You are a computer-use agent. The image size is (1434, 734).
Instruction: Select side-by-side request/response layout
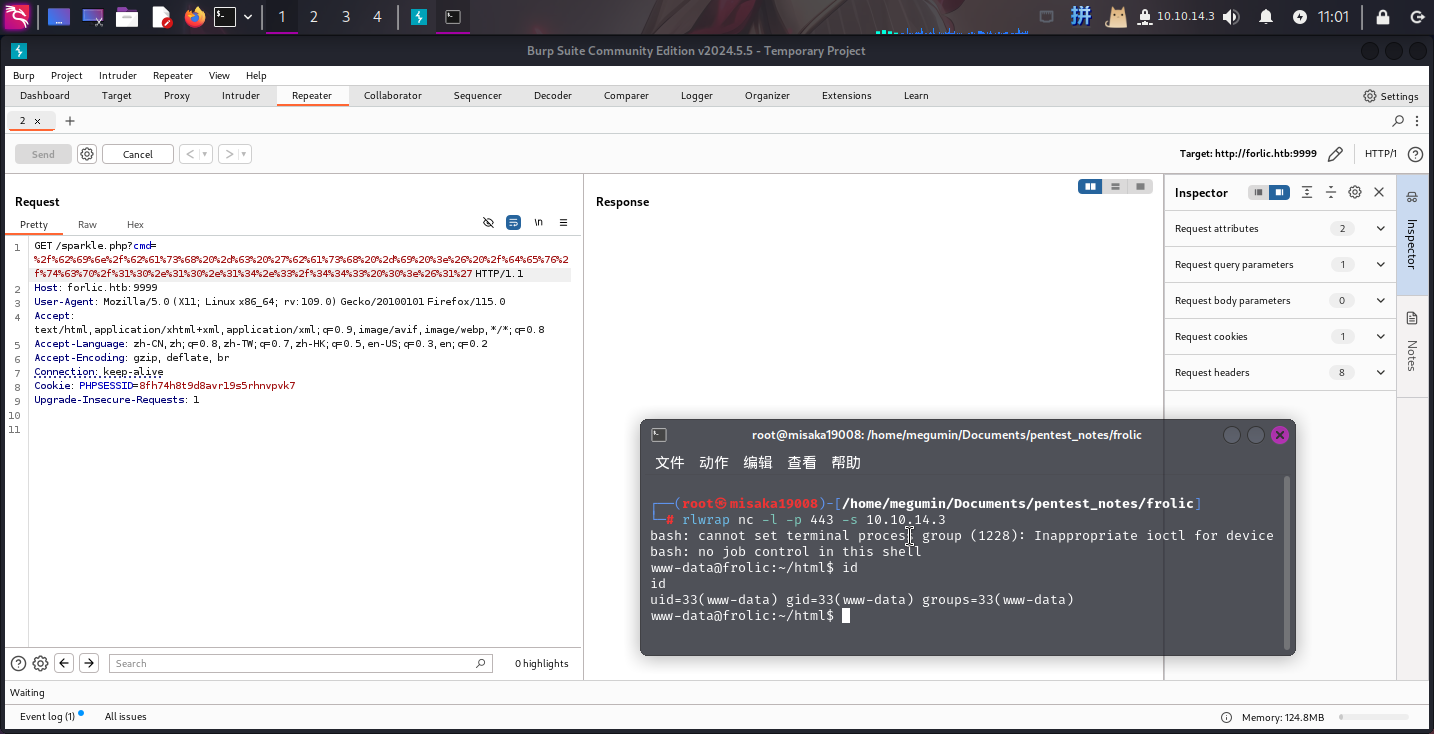1090,187
